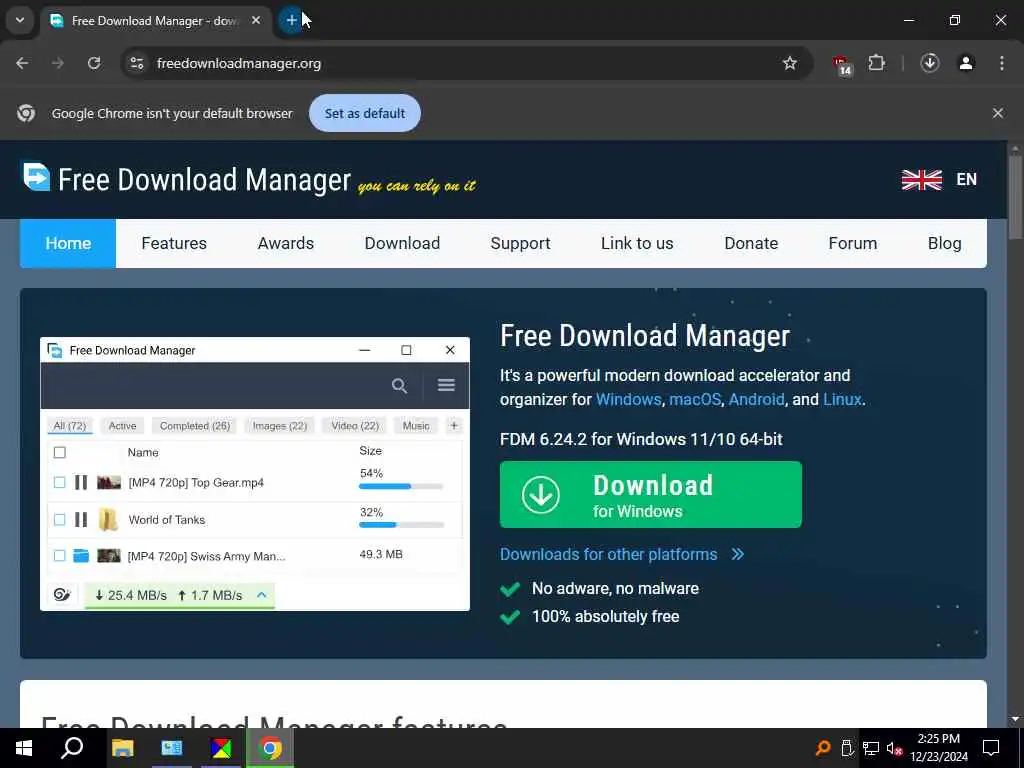Image resolution: width=1024 pixels, height=768 pixels.
Task: Open the Awards page
Action: point(285,244)
